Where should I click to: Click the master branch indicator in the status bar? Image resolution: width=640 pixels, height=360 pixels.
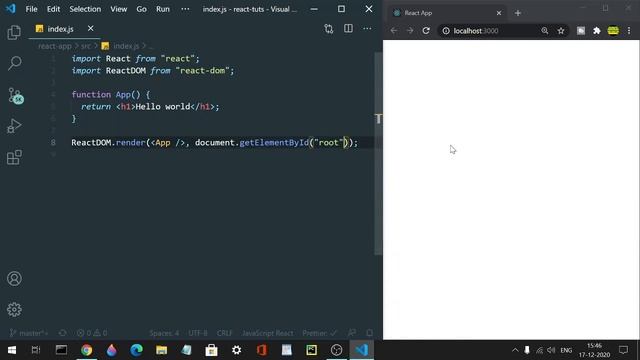[x=28, y=333]
